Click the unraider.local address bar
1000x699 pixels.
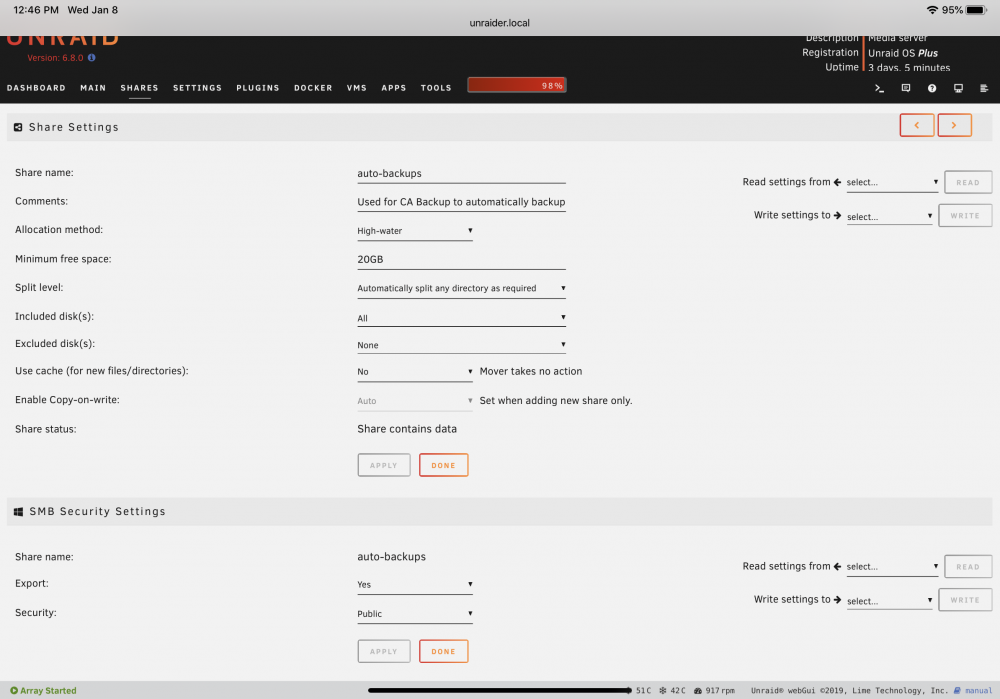[499, 23]
